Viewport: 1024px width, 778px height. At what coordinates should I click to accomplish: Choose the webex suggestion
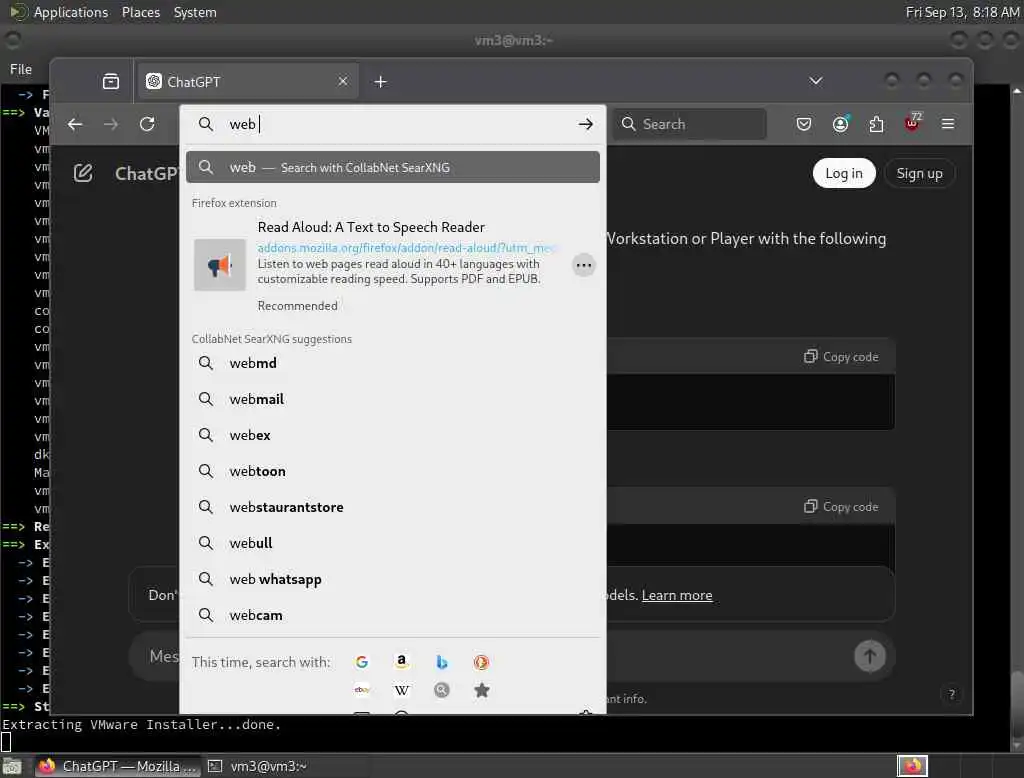point(392,435)
